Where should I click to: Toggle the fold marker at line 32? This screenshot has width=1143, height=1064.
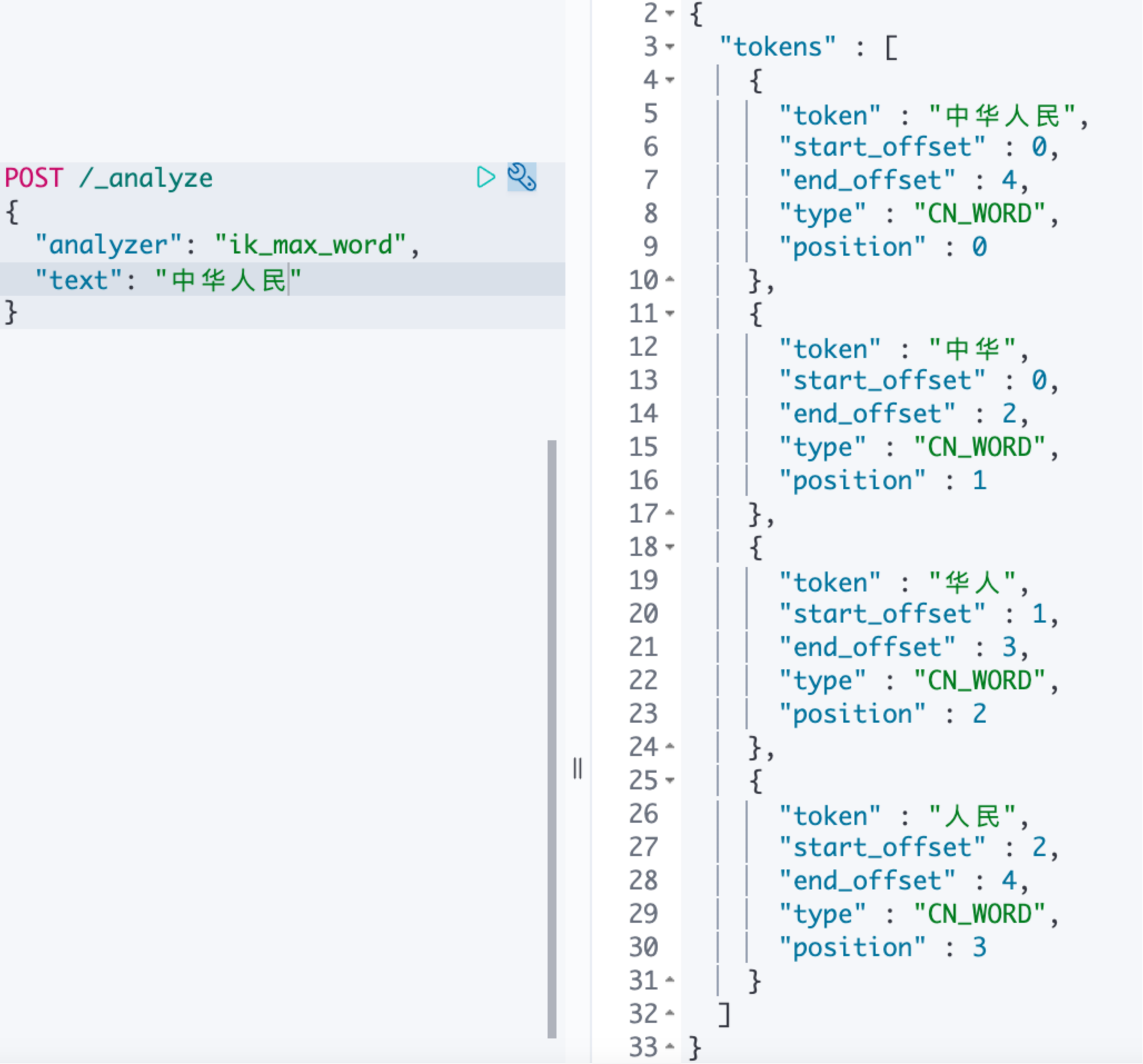670,1013
